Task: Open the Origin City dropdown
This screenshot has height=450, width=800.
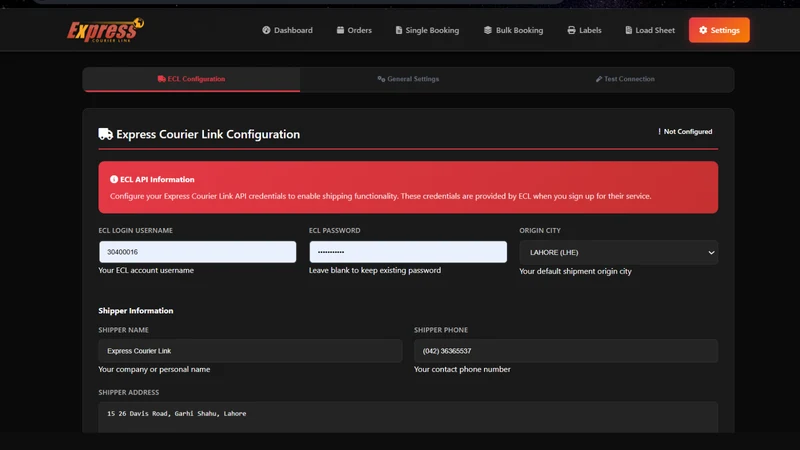Action: 618,253
